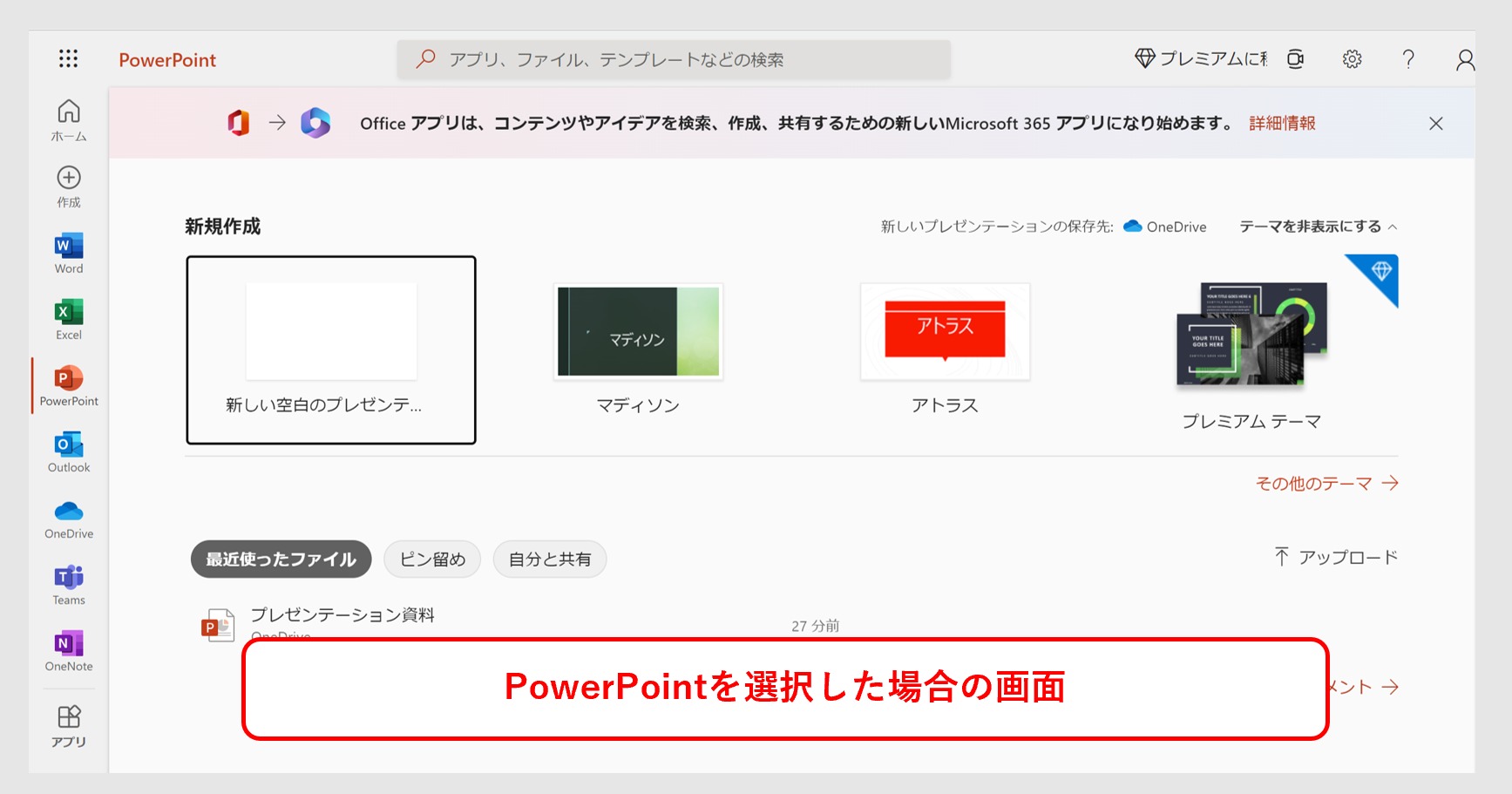Screen dimensions: 1512x794
Task: Create new blank presentation
Action: [x=331, y=349]
